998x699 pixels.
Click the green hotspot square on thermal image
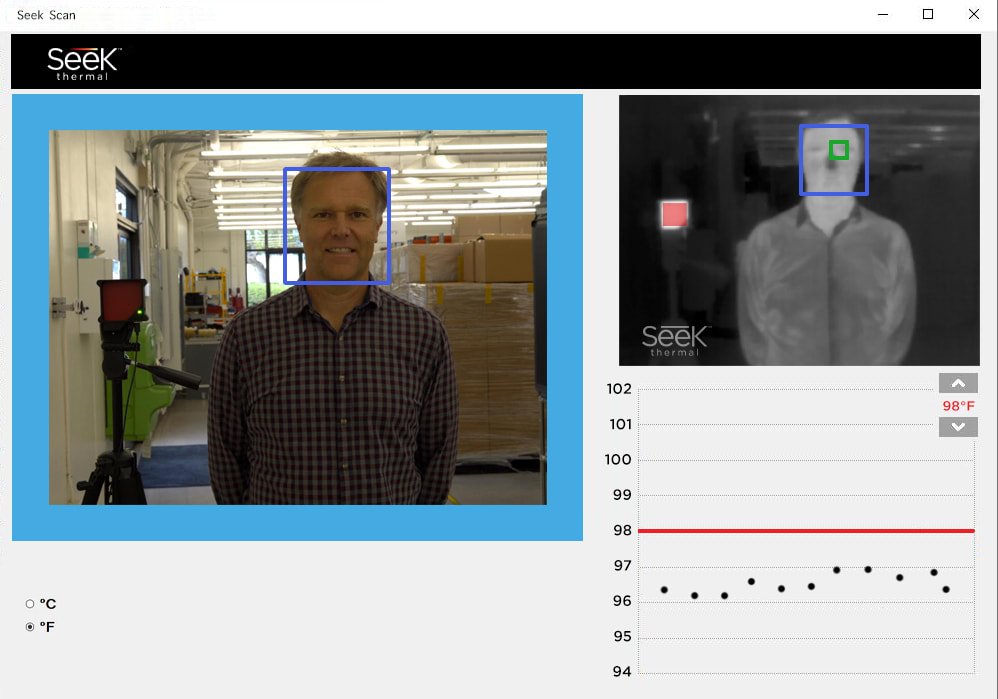pyautogui.click(x=839, y=150)
